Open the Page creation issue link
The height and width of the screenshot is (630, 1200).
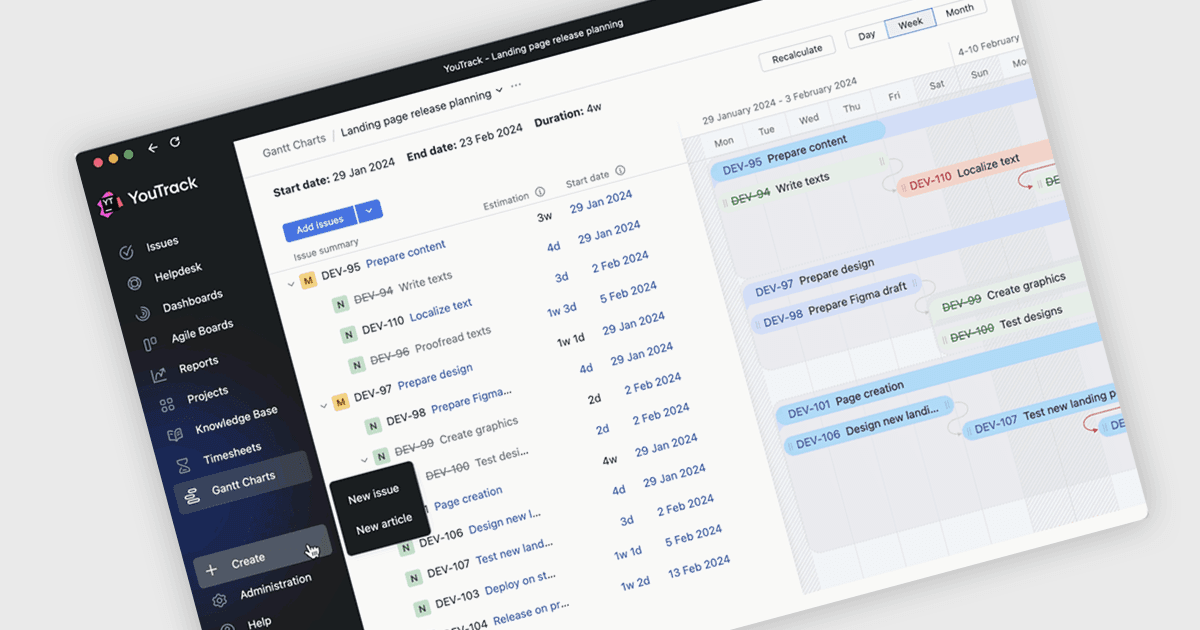tap(468, 496)
